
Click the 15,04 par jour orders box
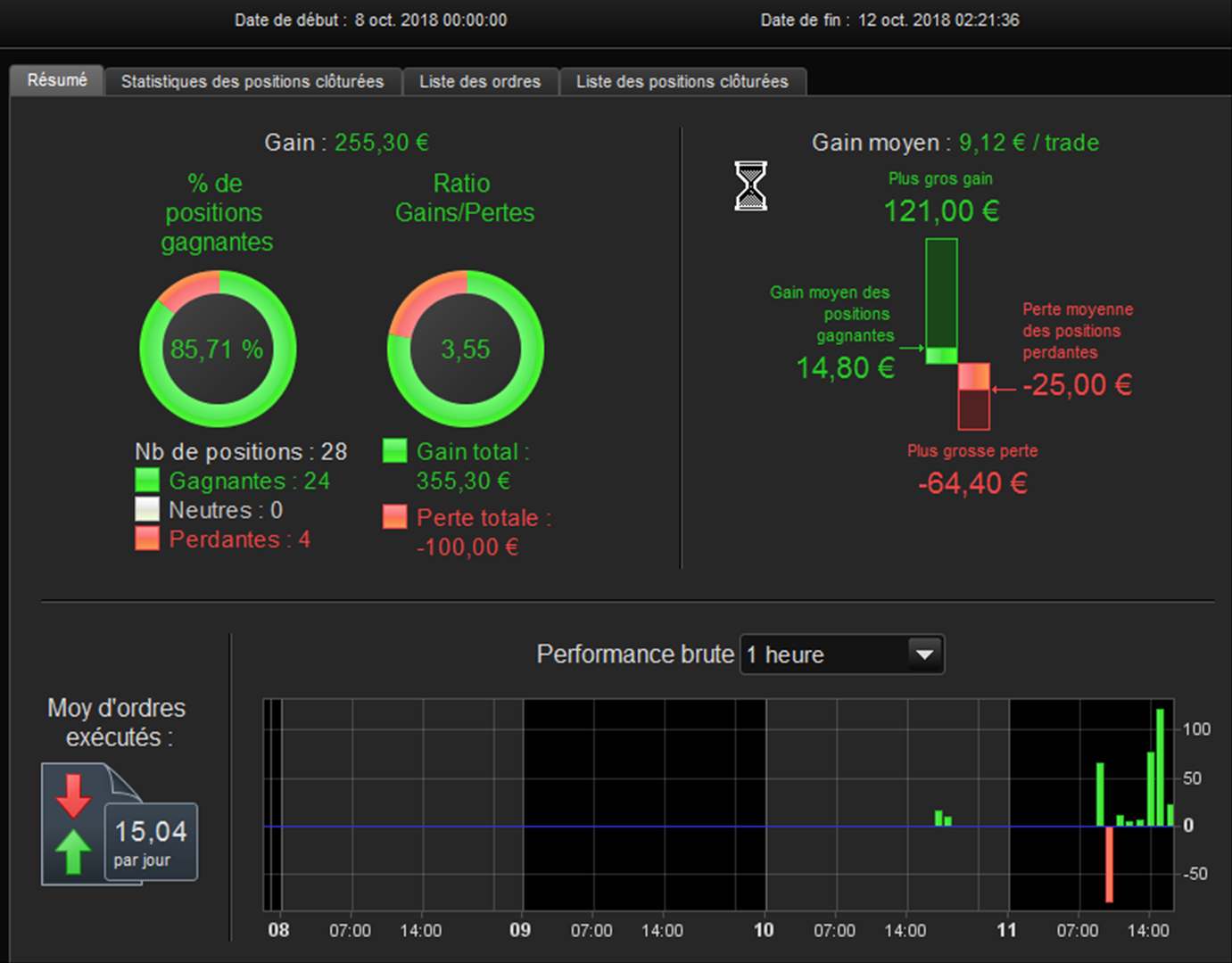coord(151,842)
